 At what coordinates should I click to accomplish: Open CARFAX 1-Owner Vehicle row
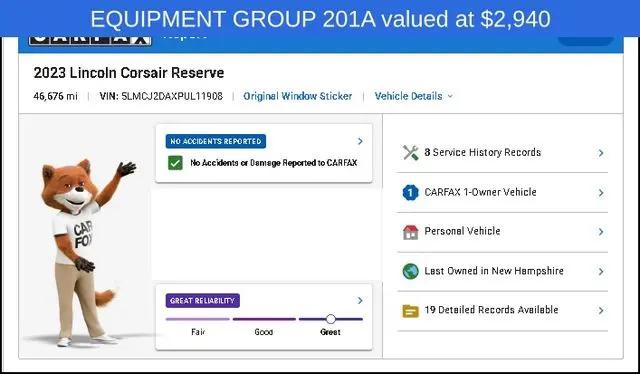502,192
